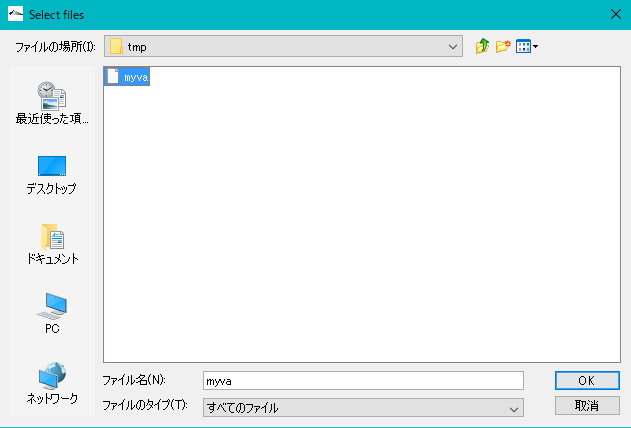
Task: Open the view menu icon
Action: [527, 47]
